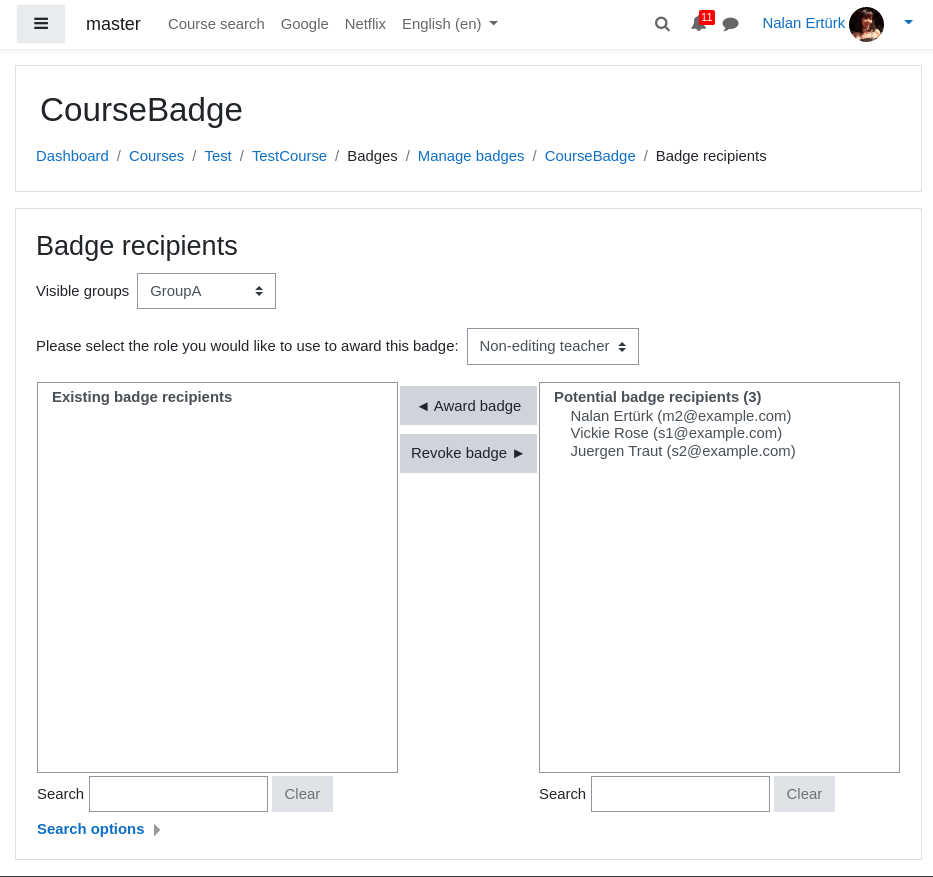Open the hamburger side menu
Image resolution: width=933 pixels, height=877 pixels.
pyautogui.click(x=40, y=24)
